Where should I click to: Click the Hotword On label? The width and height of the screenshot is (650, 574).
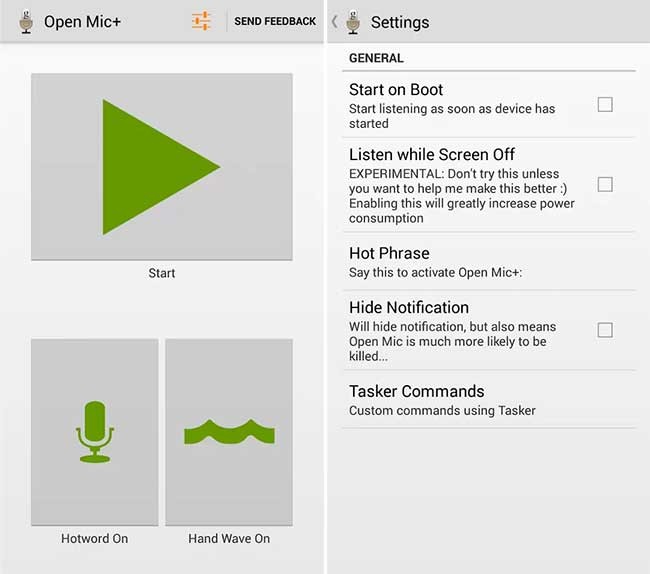(x=95, y=538)
